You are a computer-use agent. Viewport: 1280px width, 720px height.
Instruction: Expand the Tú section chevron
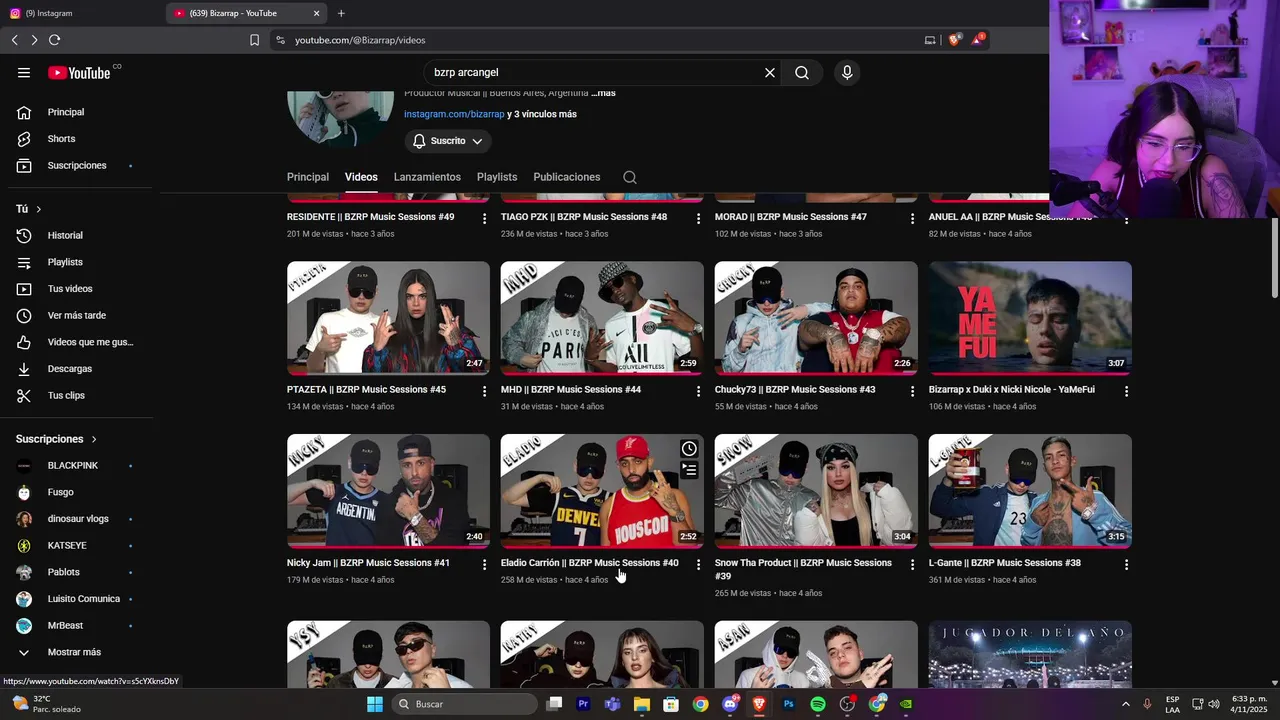[38, 209]
